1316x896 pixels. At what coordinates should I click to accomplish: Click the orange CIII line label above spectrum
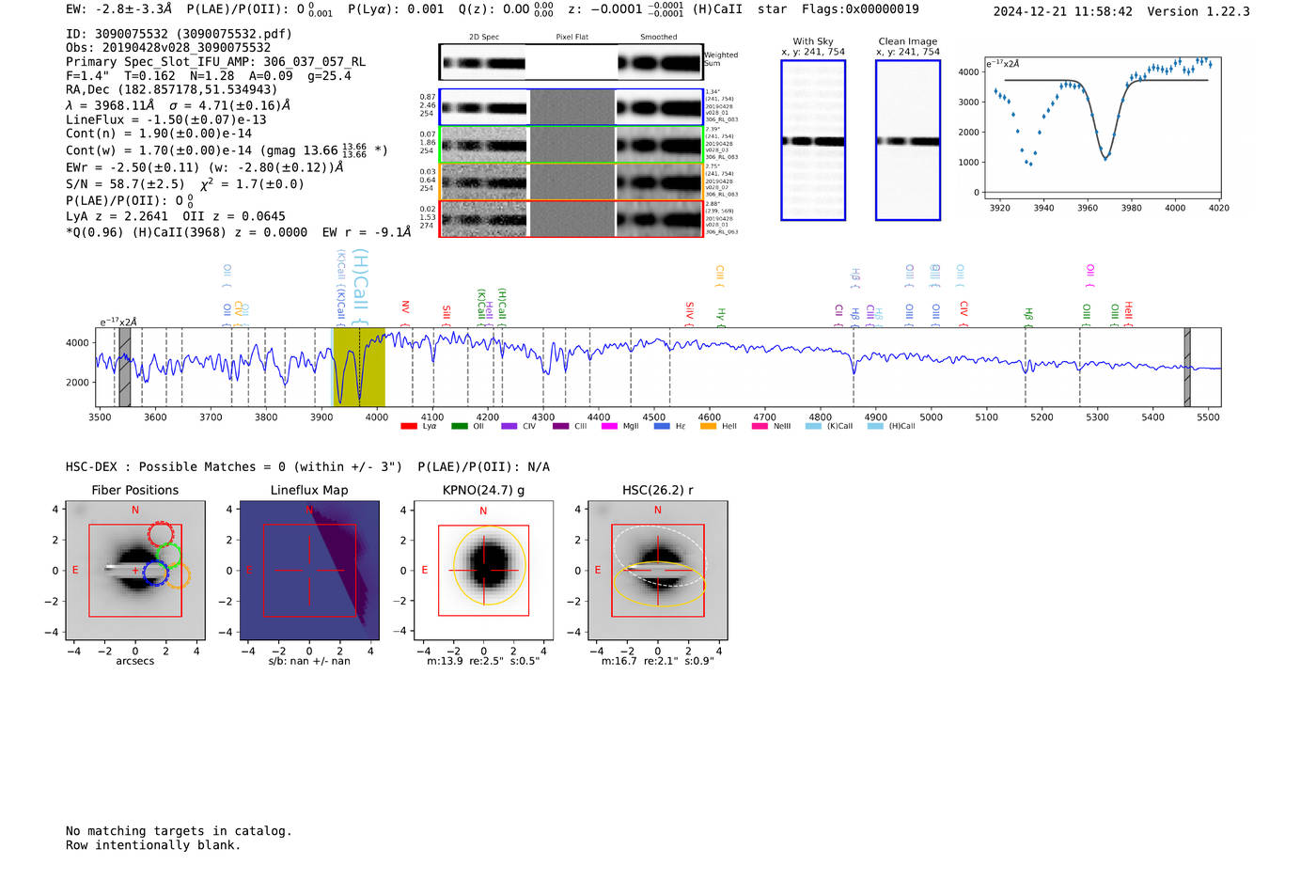tap(720, 275)
